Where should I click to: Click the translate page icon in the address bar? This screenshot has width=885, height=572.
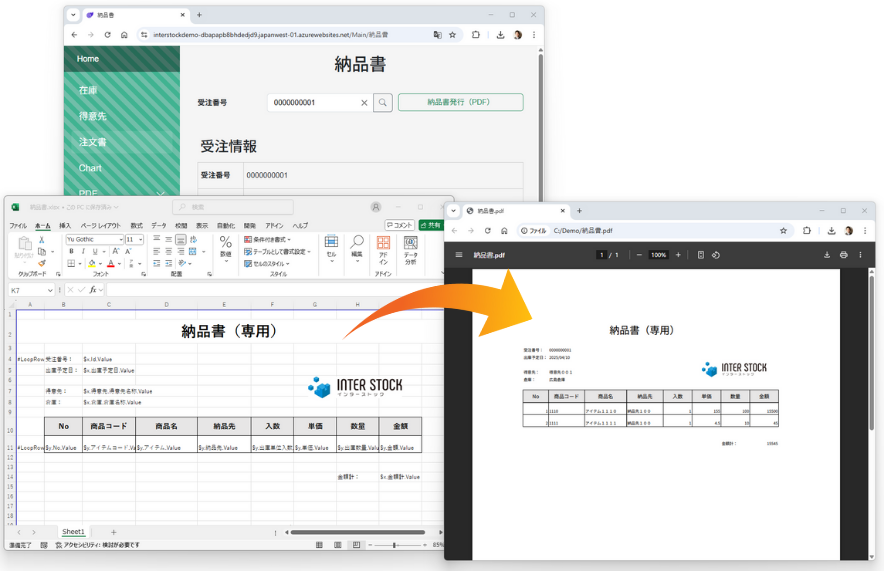(437, 34)
